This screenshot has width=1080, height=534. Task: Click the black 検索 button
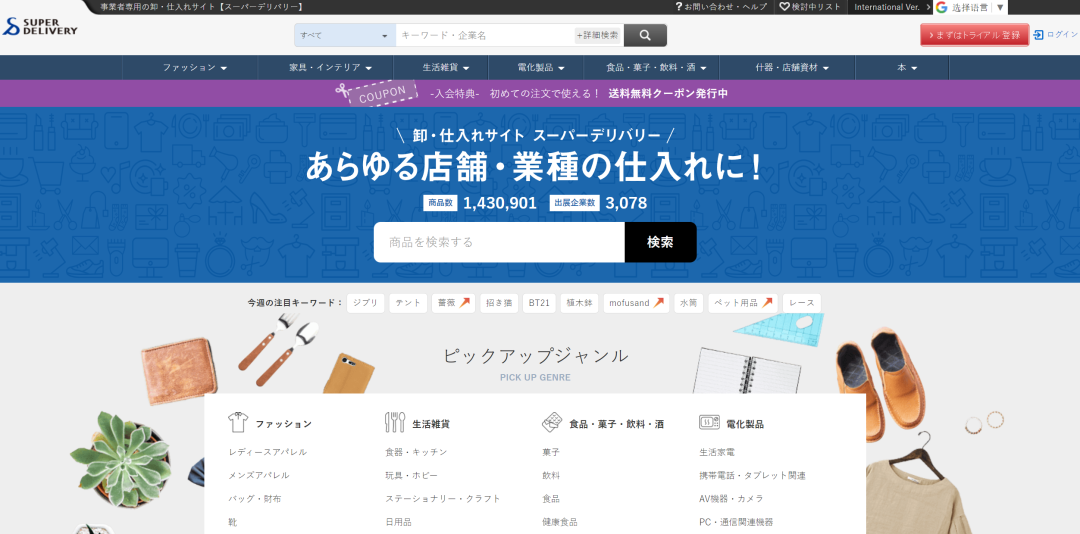point(660,242)
